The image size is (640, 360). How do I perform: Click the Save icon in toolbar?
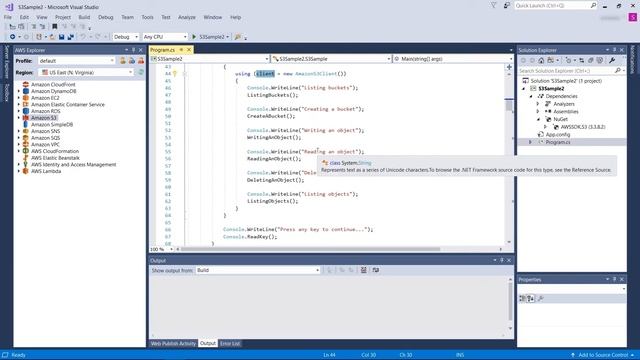(x=62, y=37)
